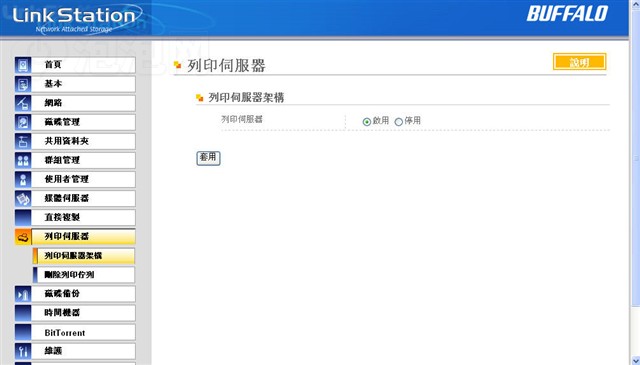This screenshot has width=640, height=365.
Task: Click the 套用 apply button
Action: (208, 158)
